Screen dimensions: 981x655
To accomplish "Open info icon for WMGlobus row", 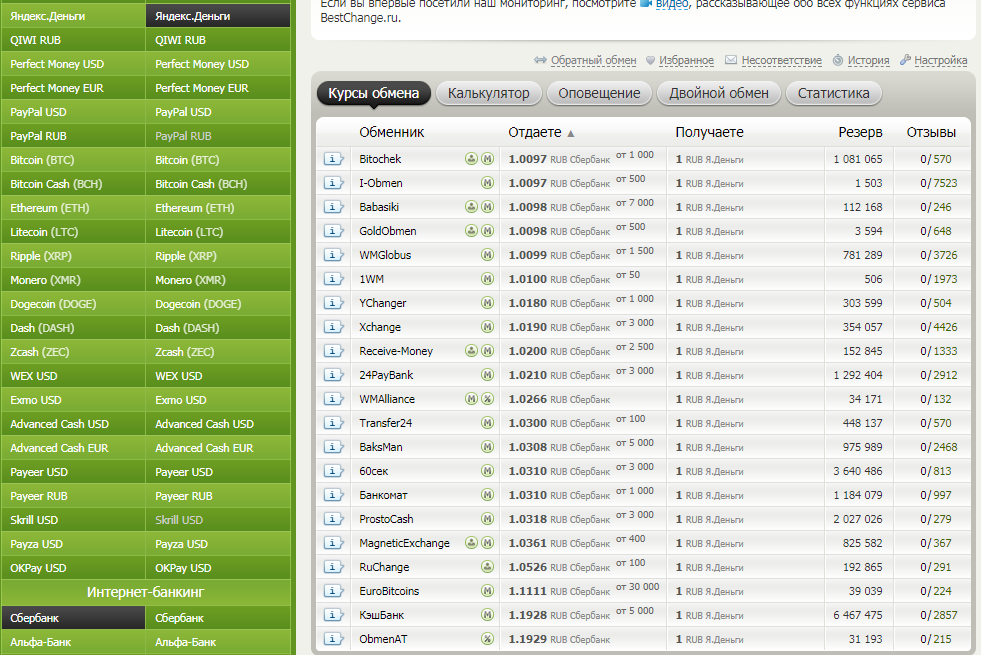I will pos(333,255).
